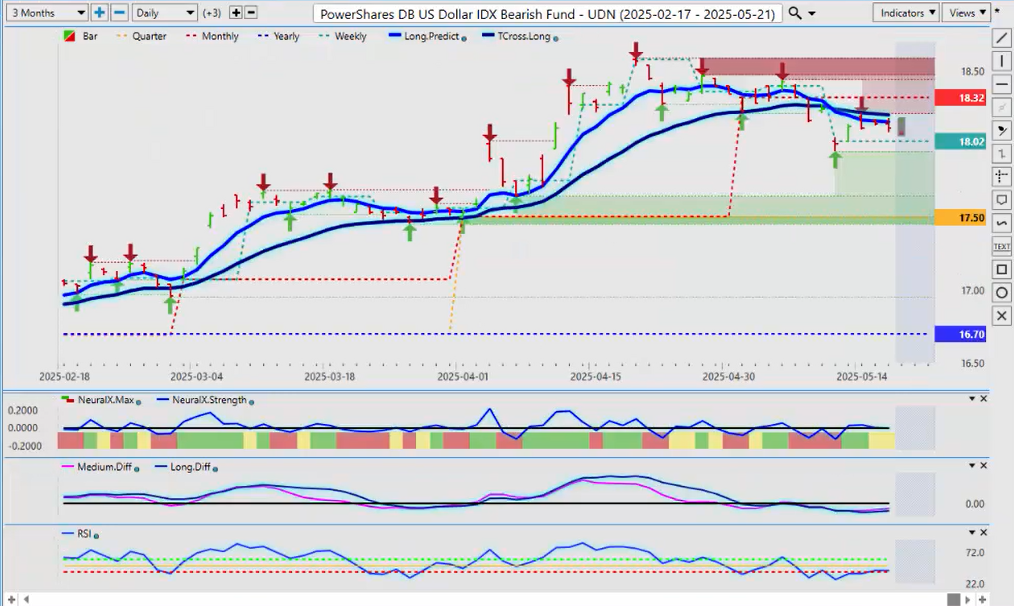Select the freehand curve tool
Screen dimensions: 1014x606
click(1001, 223)
